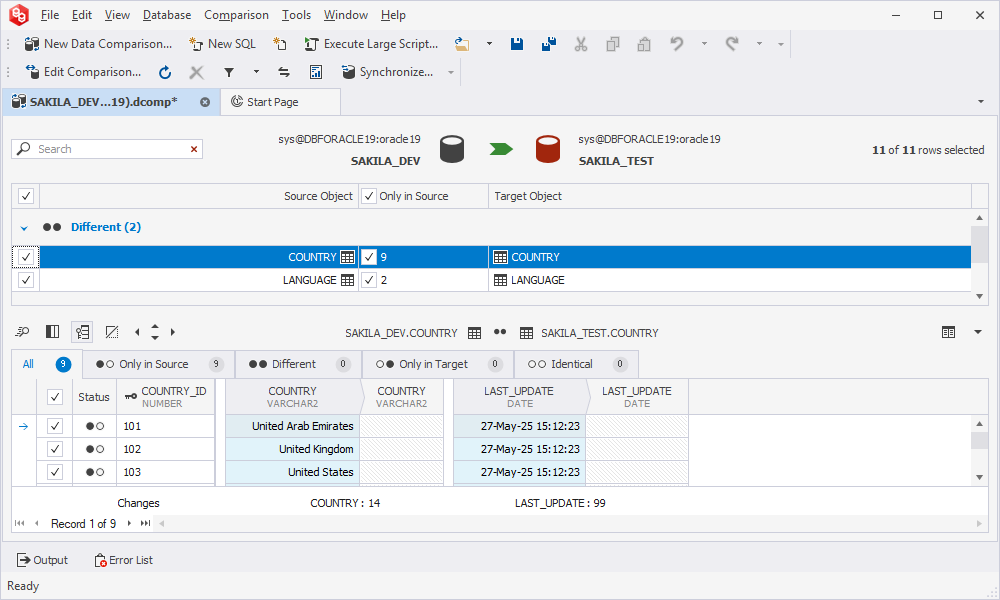Viewport: 1000px width, 600px height.
Task: Click the view options icon at right of data pane
Action: 948,332
